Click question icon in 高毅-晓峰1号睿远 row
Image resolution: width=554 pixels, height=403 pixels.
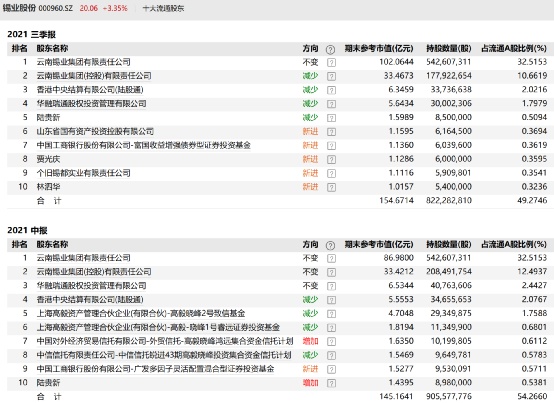331,328
